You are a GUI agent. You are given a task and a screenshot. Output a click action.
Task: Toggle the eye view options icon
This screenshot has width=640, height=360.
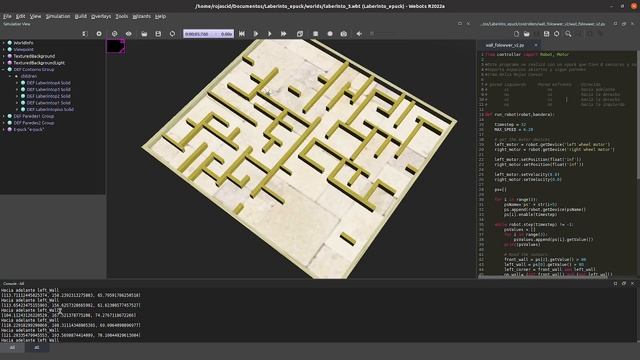click(x=129, y=34)
